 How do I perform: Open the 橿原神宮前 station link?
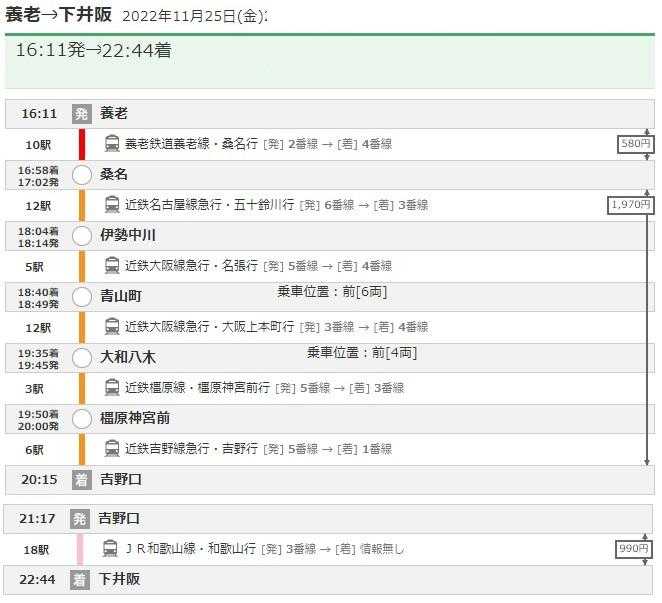click(135, 419)
